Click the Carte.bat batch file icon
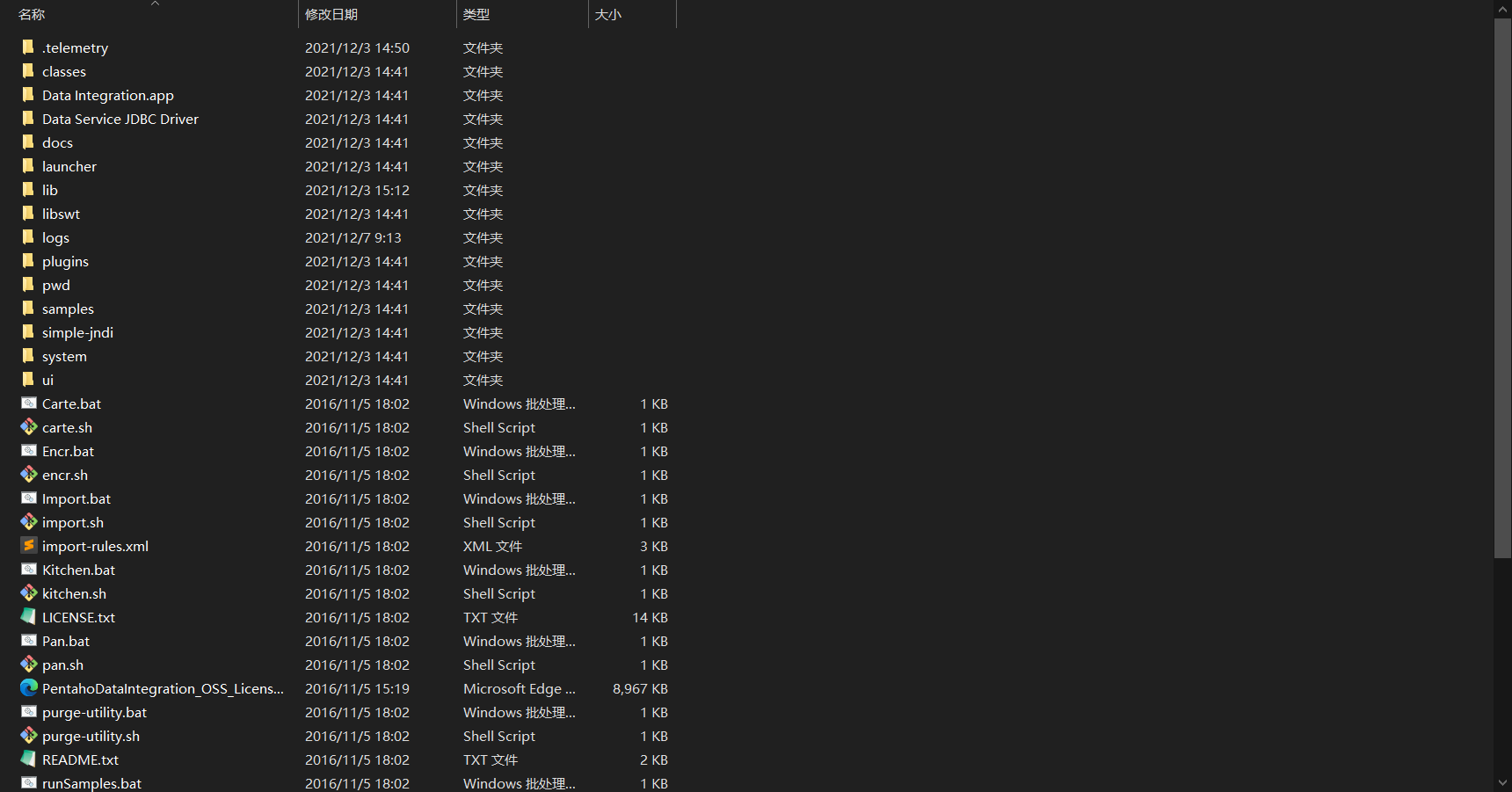 pos(29,403)
